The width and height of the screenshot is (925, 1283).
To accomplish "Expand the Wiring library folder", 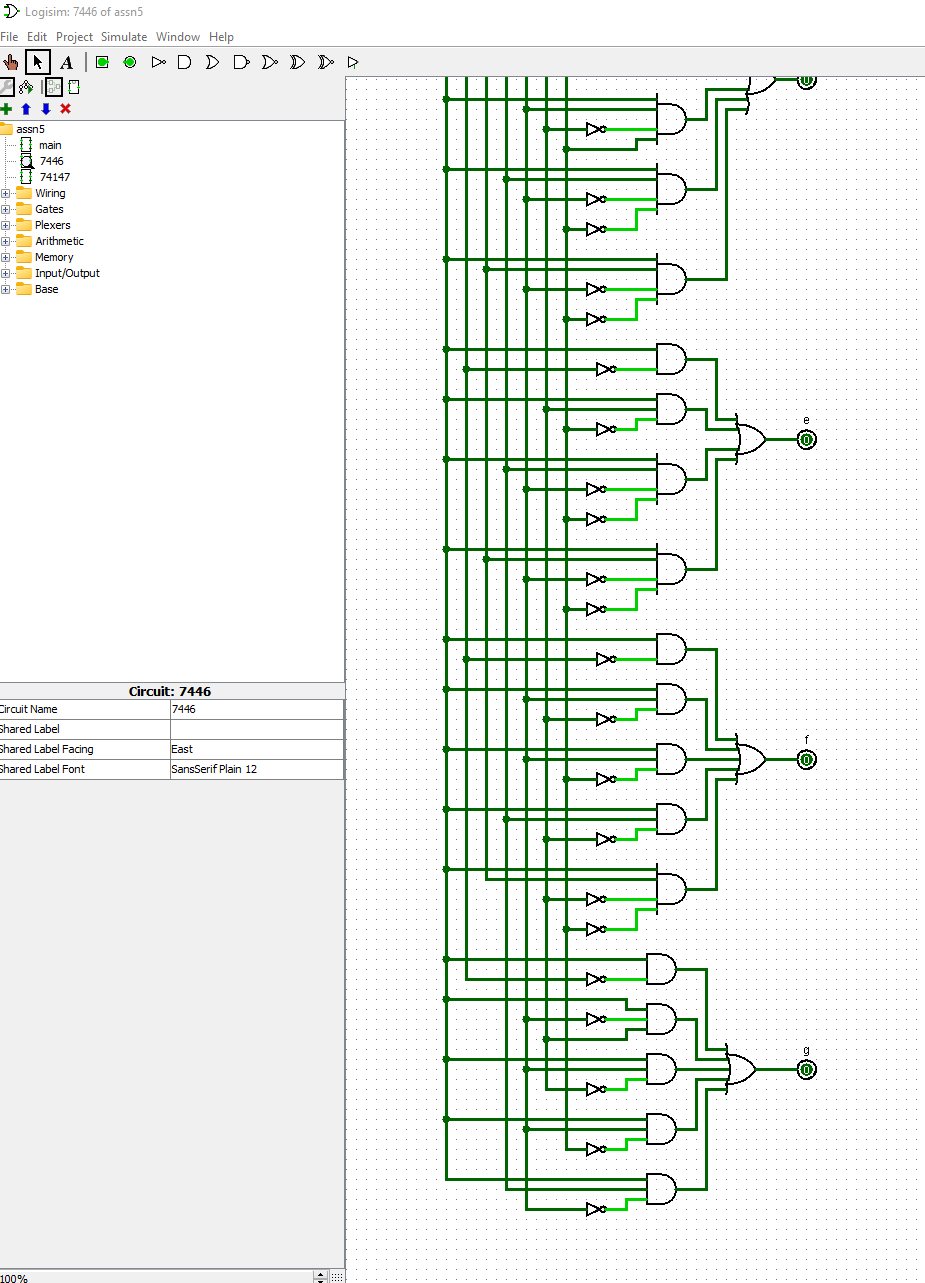I will (x=5, y=193).
